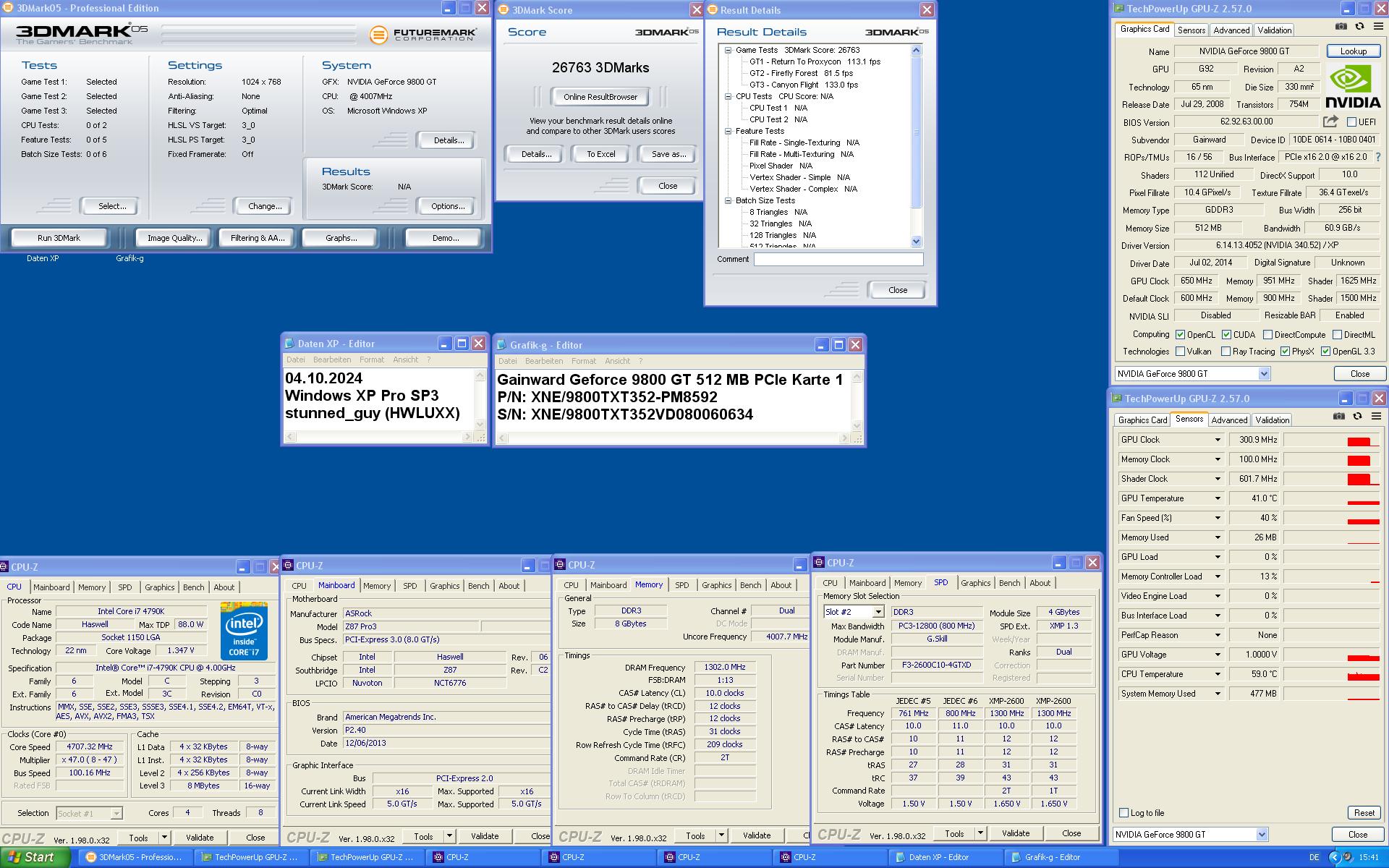
Task: Refresh data in the Graphics Card GPU-Z window
Action: coord(1359,26)
